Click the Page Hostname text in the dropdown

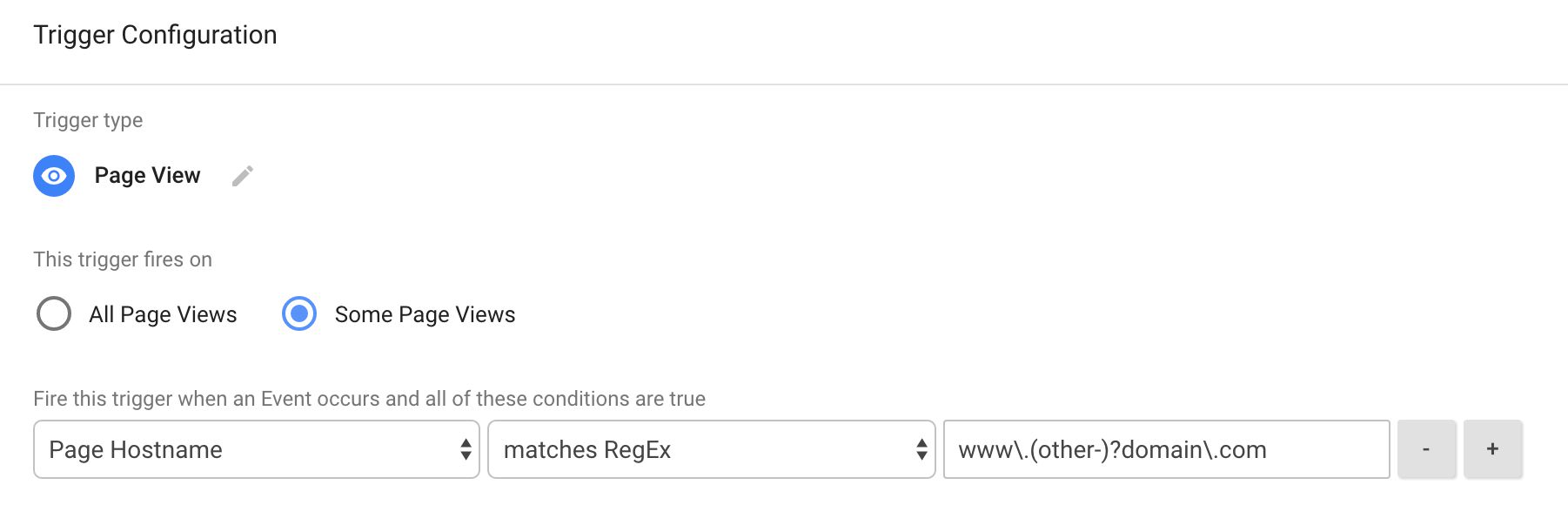tap(136, 450)
